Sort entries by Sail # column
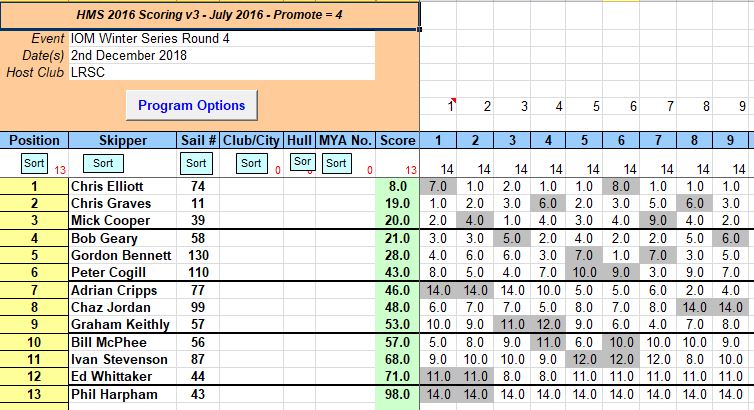The width and height of the screenshot is (754, 410). [x=196, y=163]
